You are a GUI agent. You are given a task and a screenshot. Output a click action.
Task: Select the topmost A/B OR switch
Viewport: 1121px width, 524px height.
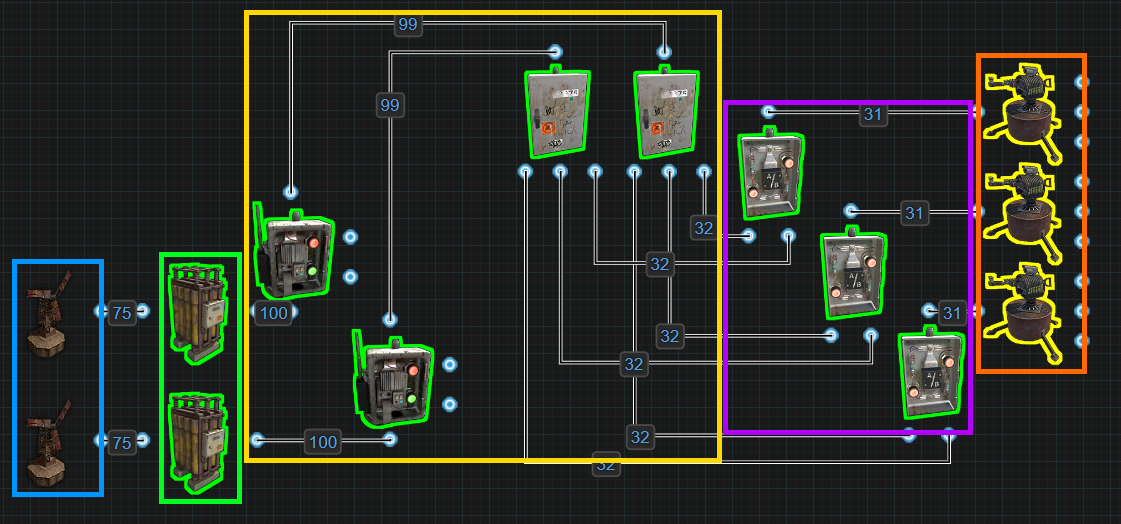click(771, 175)
